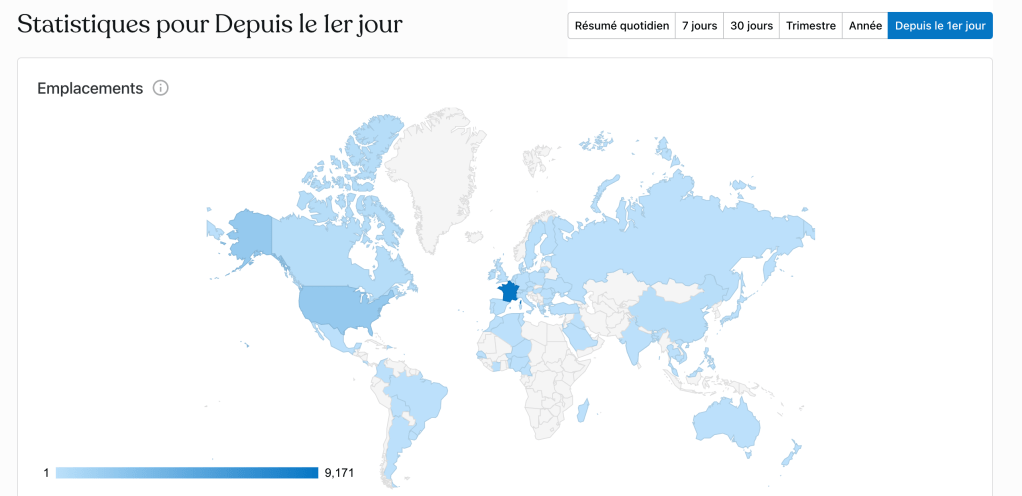Select the 30 jours period tab
The width and height of the screenshot is (1022, 496).
coord(751,26)
